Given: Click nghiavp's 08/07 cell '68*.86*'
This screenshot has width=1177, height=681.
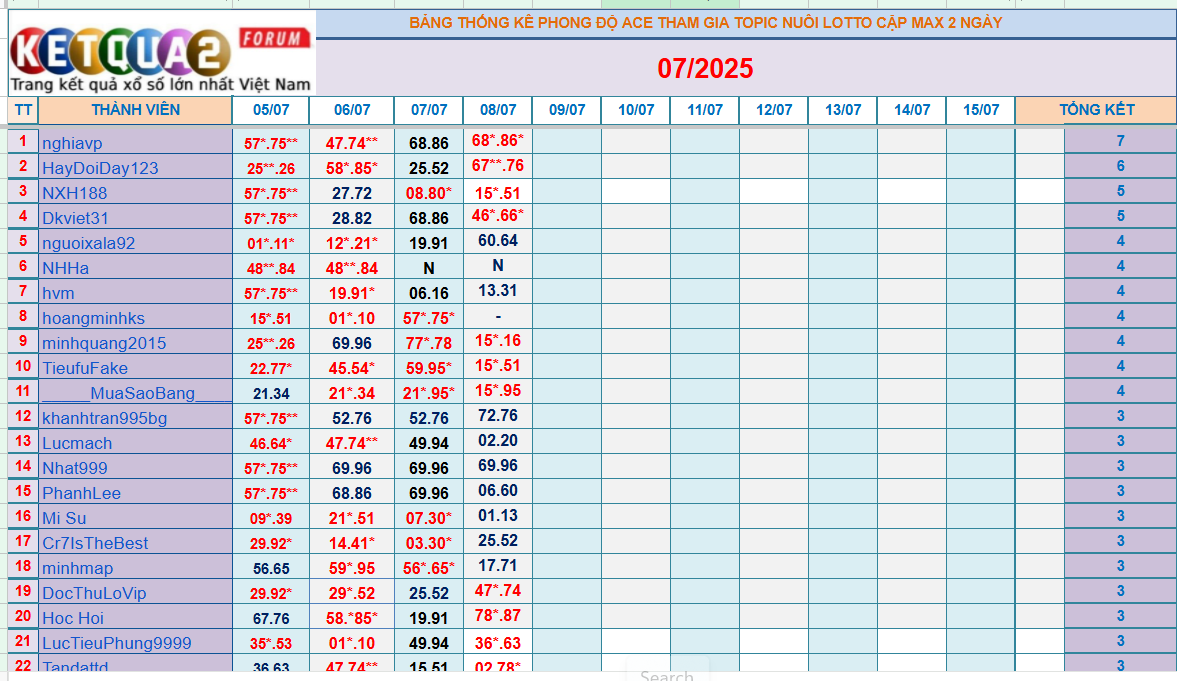Looking at the screenshot, I should point(498,140).
